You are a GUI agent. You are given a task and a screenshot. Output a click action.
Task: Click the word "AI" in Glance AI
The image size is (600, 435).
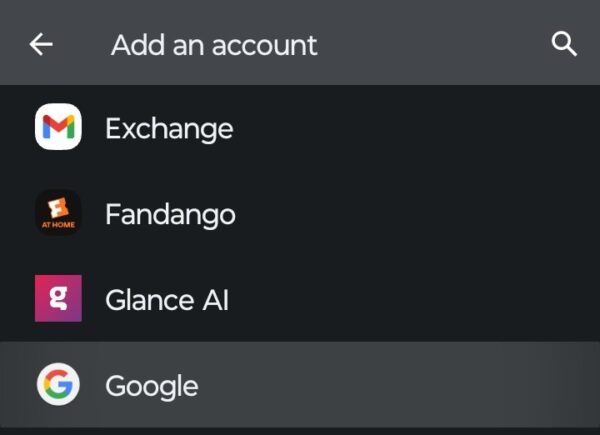pos(213,299)
